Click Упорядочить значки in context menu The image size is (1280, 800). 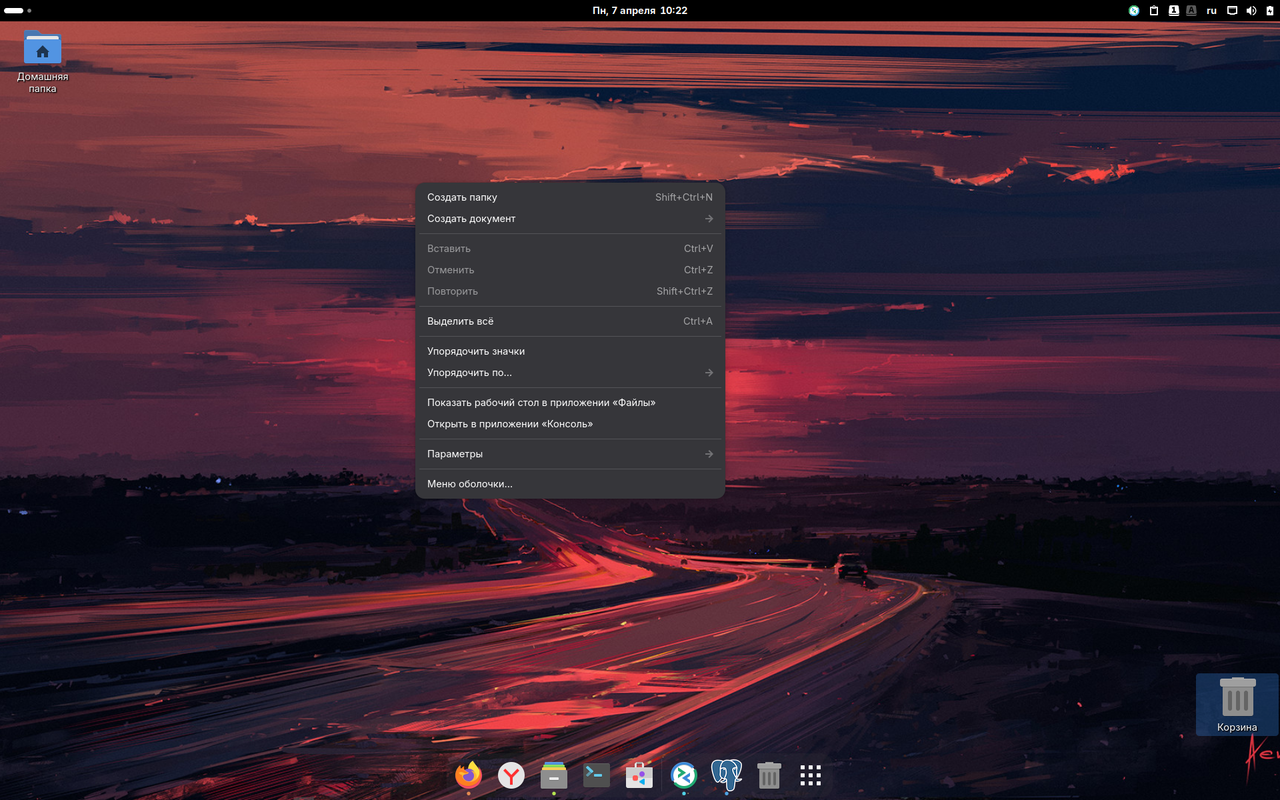coord(570,351)
